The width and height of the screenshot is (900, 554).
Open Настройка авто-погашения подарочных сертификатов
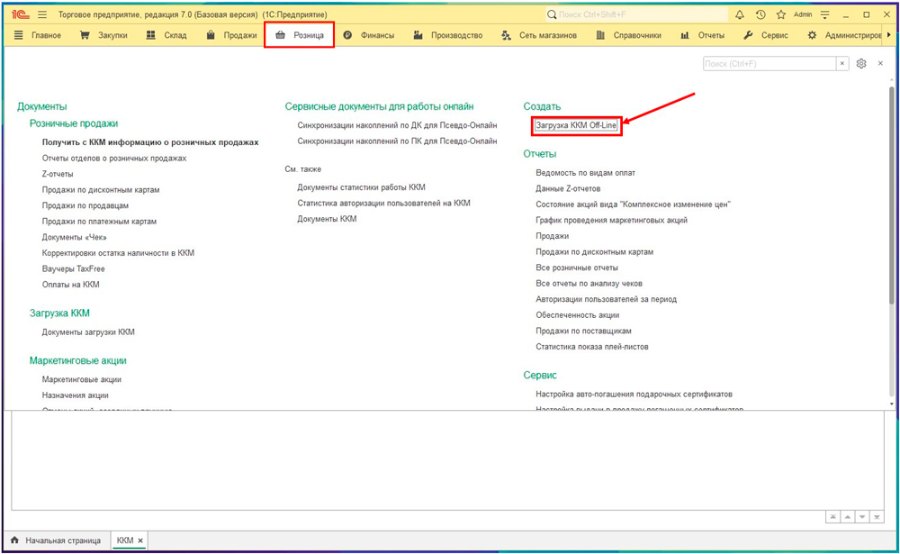coord(634,394)
